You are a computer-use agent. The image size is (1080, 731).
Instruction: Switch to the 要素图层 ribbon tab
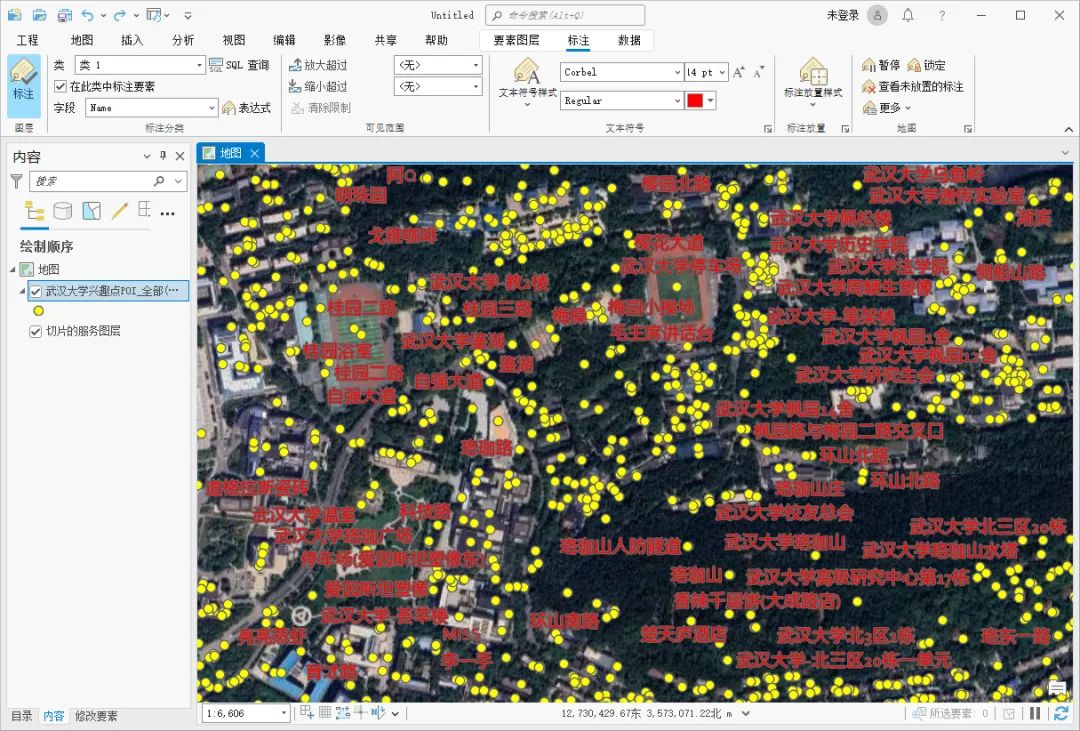point(517,41)
